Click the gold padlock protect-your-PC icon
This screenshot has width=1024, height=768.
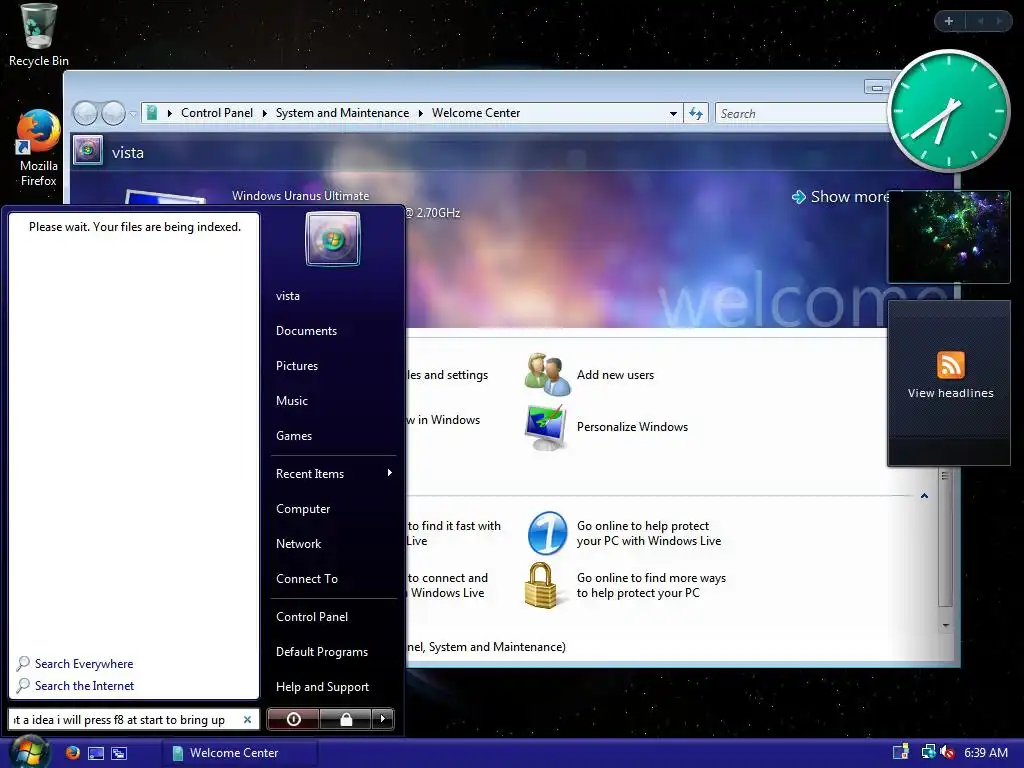point(541,585)
